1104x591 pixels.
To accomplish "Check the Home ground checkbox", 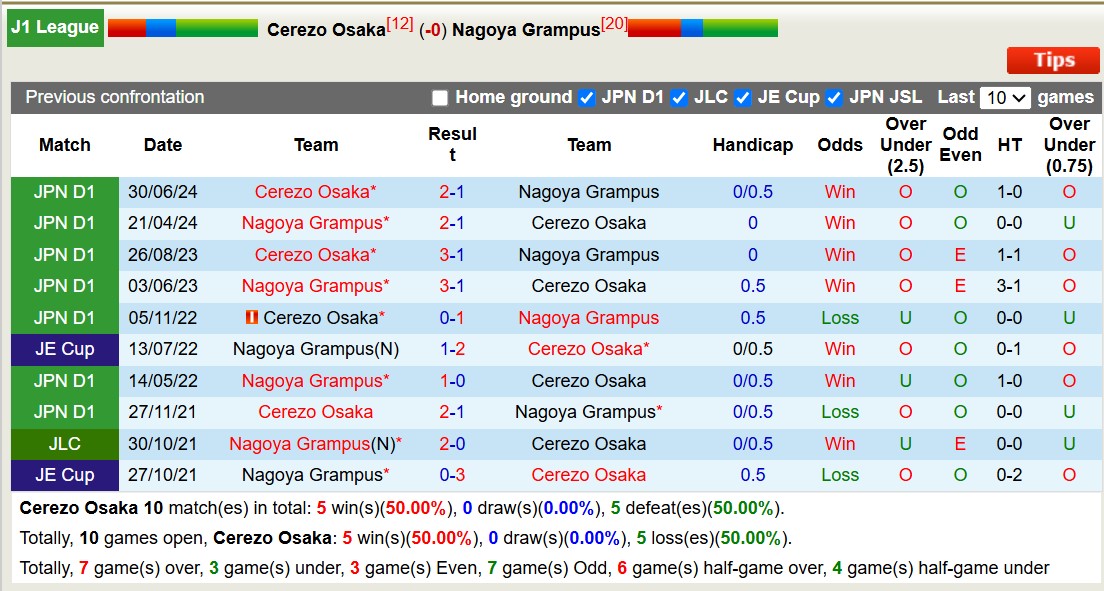I will coord(440,98).
